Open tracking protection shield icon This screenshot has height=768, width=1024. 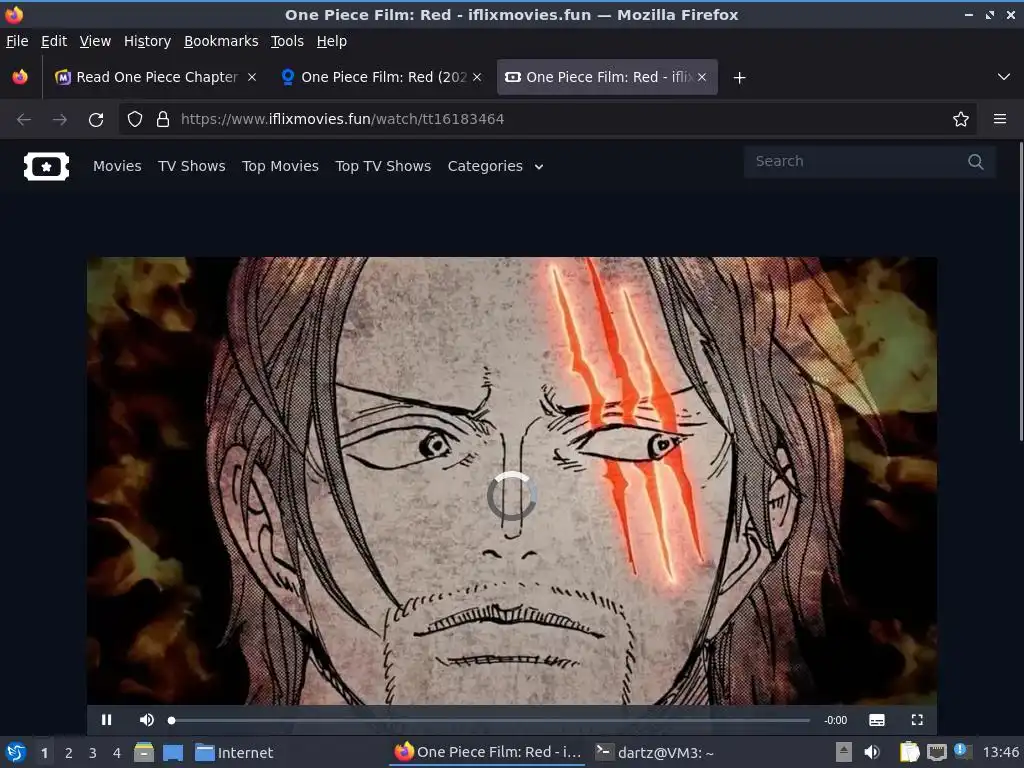coord(135,119)
